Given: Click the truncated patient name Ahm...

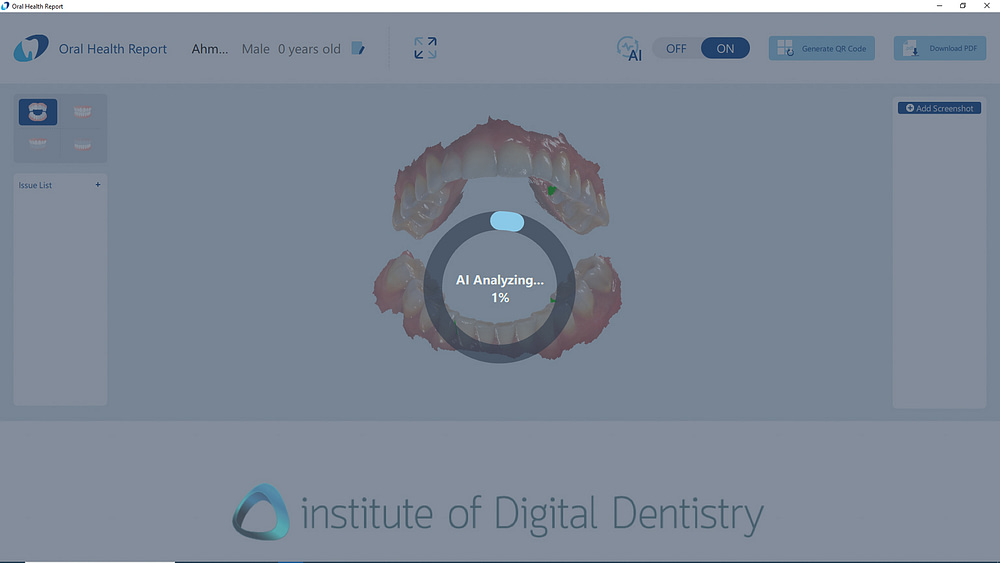Looking at the screenshot, I should click(209, 49).
